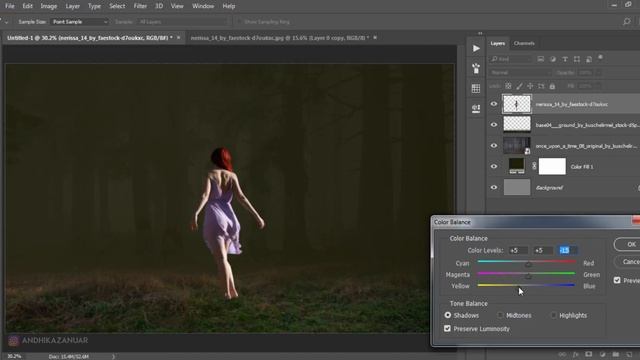Open the Image menu
The image size is (640, 360).
click(x=49, y=6)
